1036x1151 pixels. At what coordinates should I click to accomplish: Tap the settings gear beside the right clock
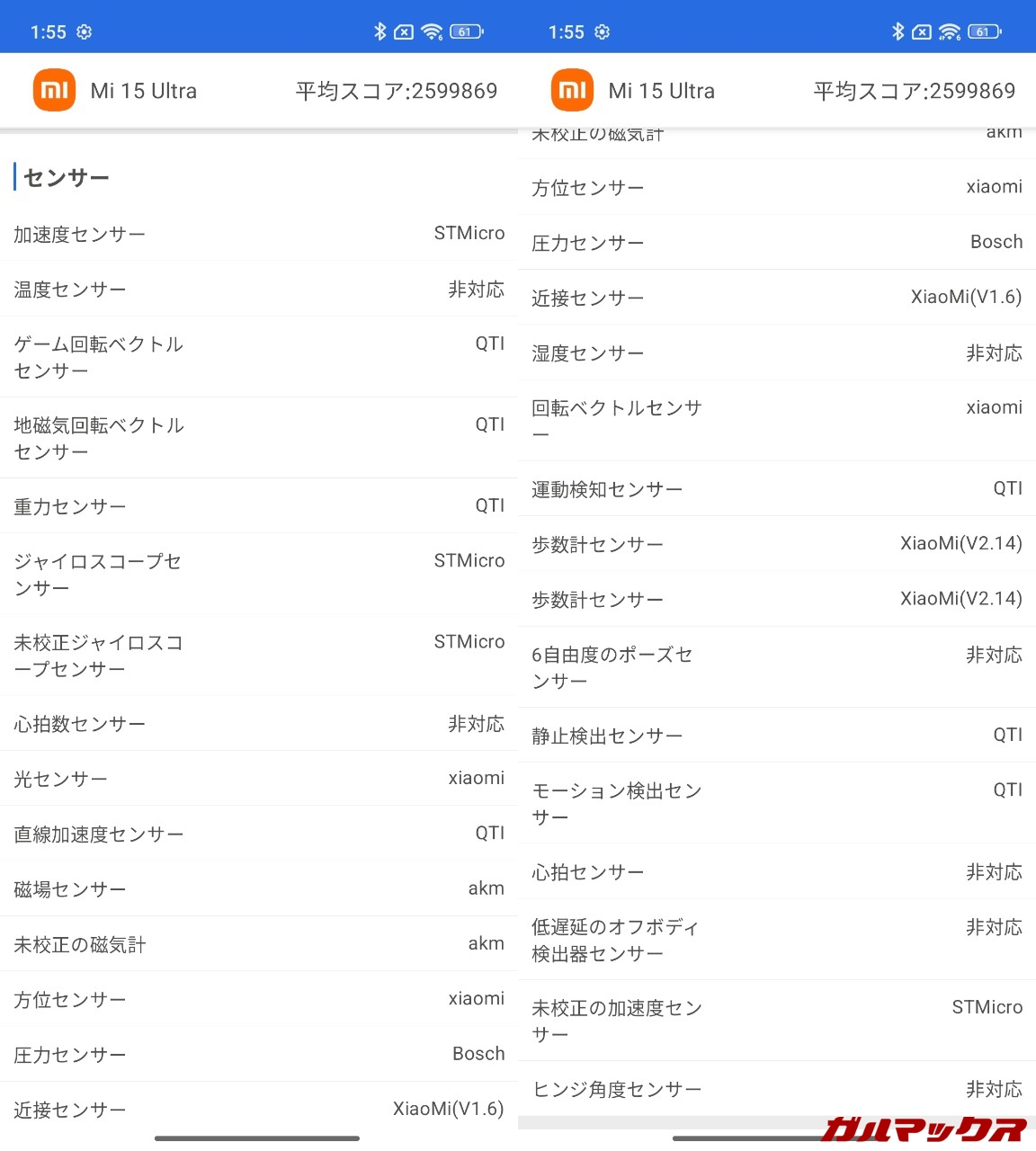tap(603, 32)
